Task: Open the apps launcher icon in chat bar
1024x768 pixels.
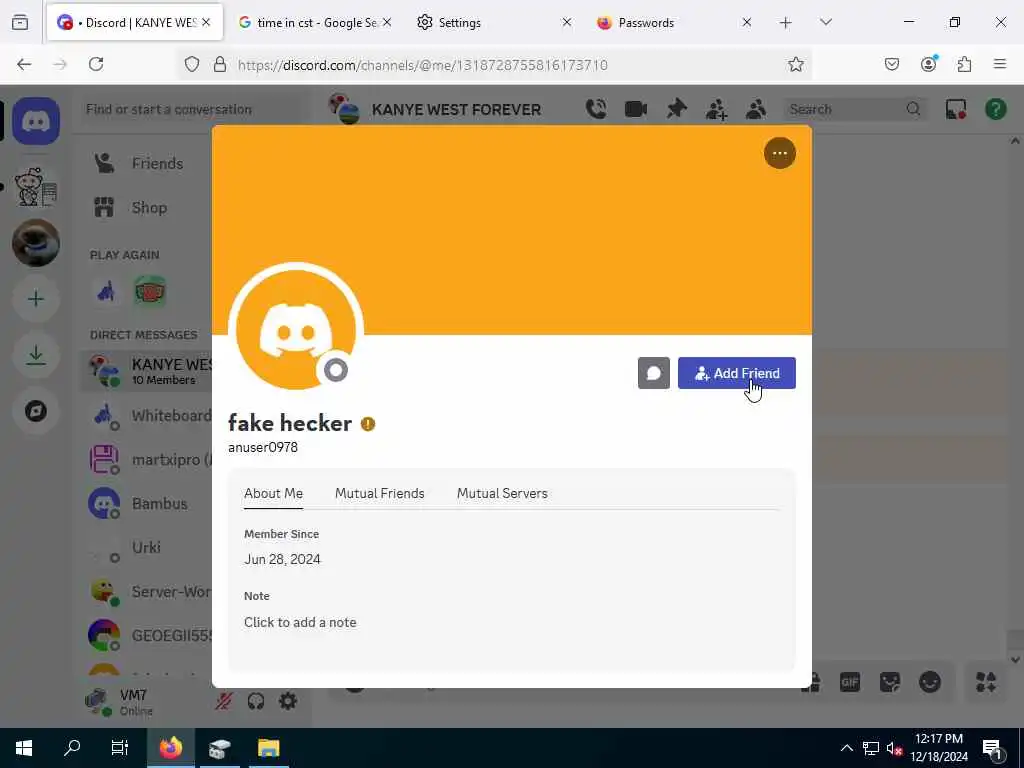Action: (985, 682)
